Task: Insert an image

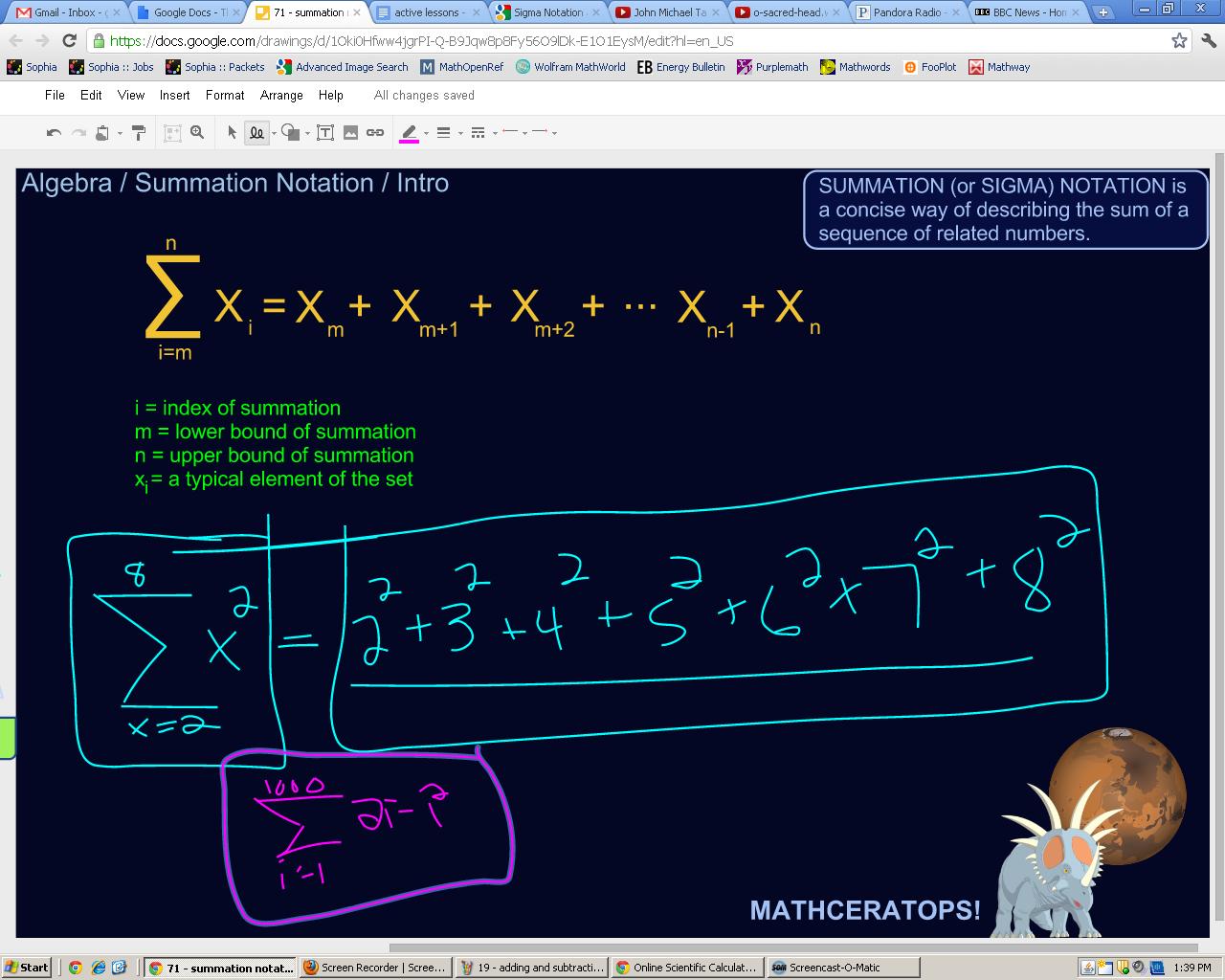Action: point(351,132)
